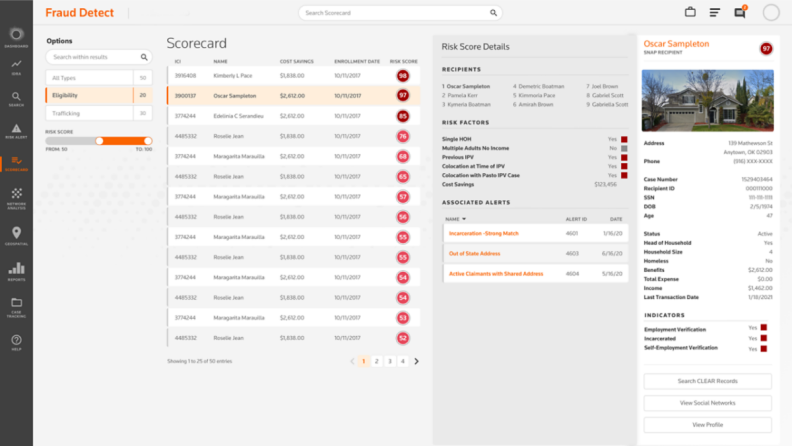
Task: Go to Geospatial map view
Action: [x=16, y=234]
